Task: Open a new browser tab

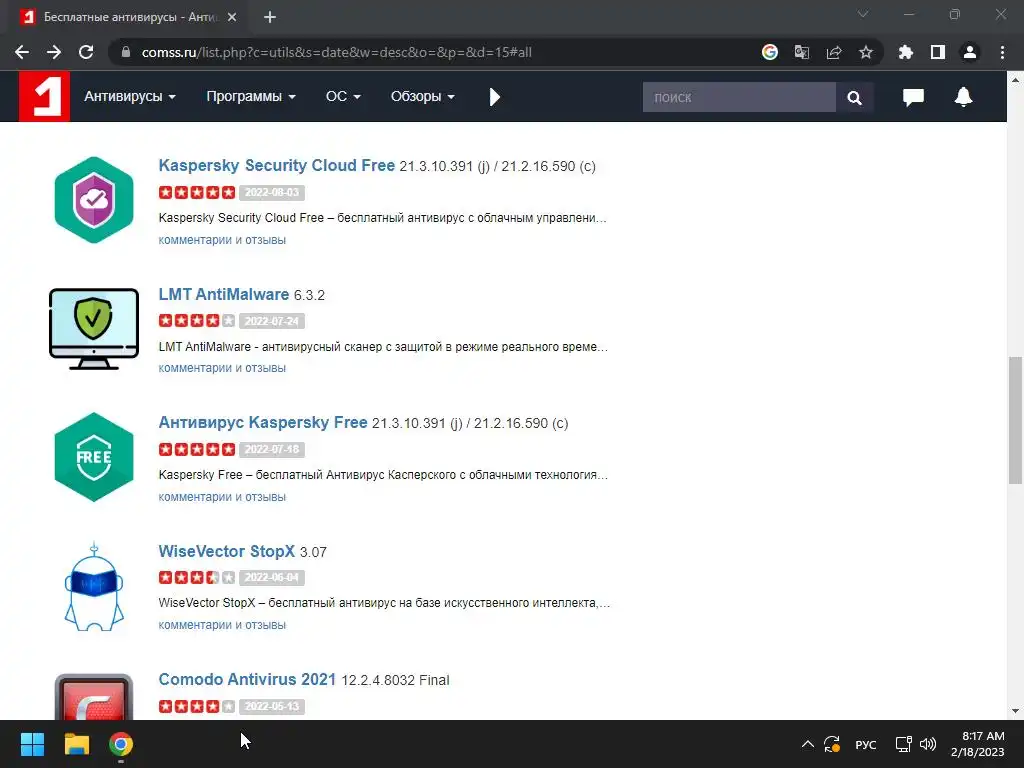Action: click(270, 17)
